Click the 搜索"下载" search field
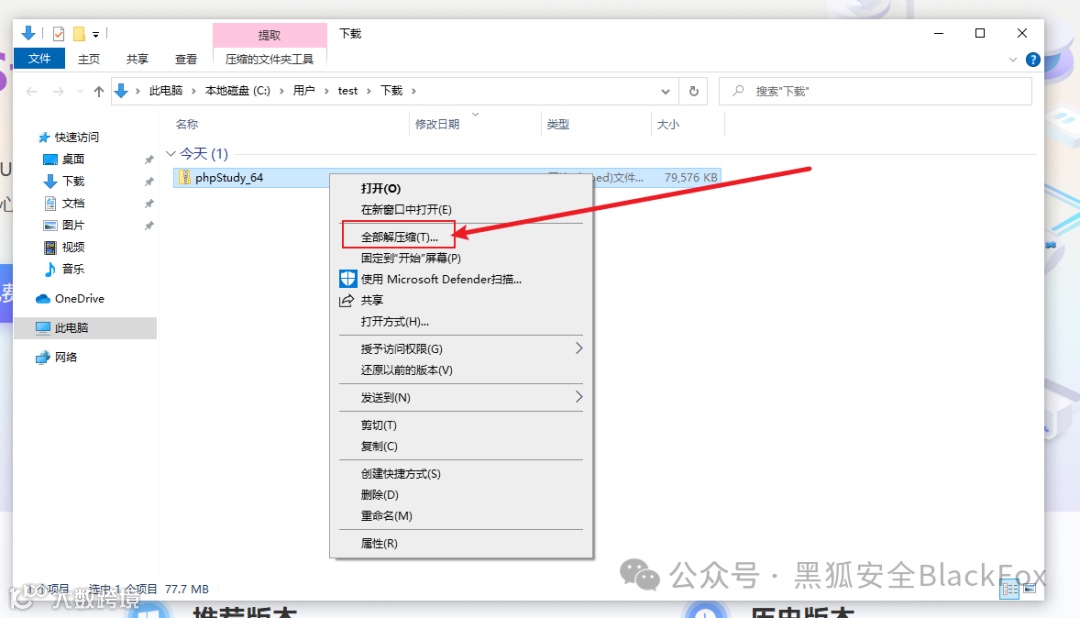The height and width of the screenshot is (618, 1080). 875,91
